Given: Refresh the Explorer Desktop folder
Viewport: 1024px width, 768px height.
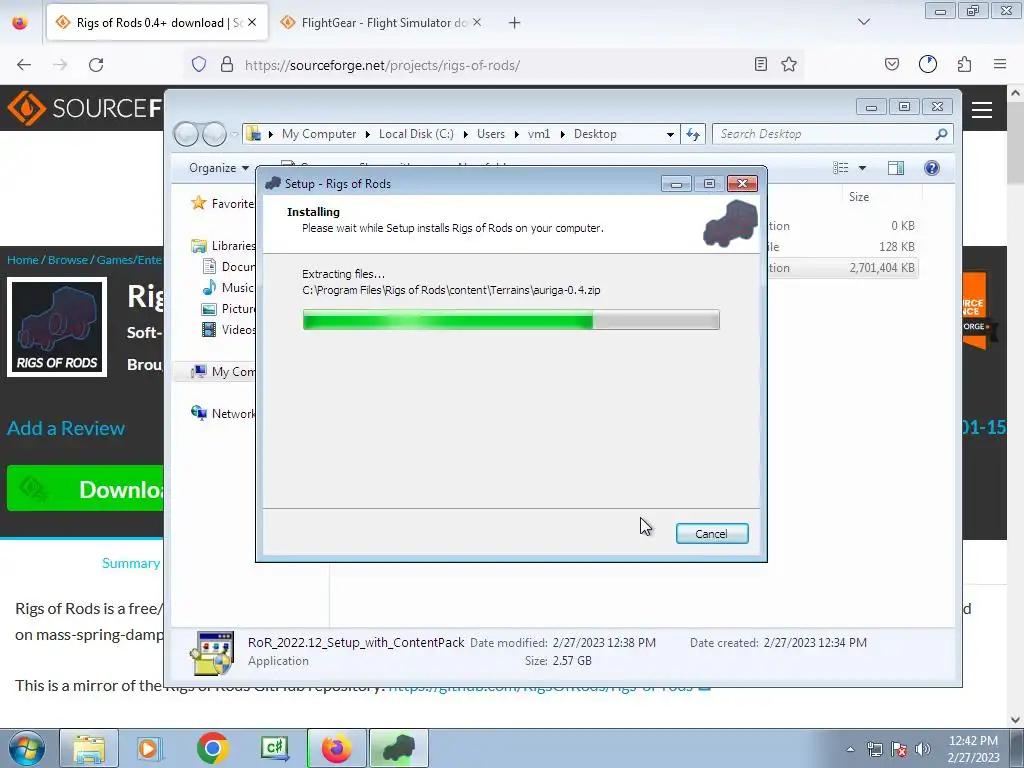Looking at the screenshot, I should tap(693, 134).
